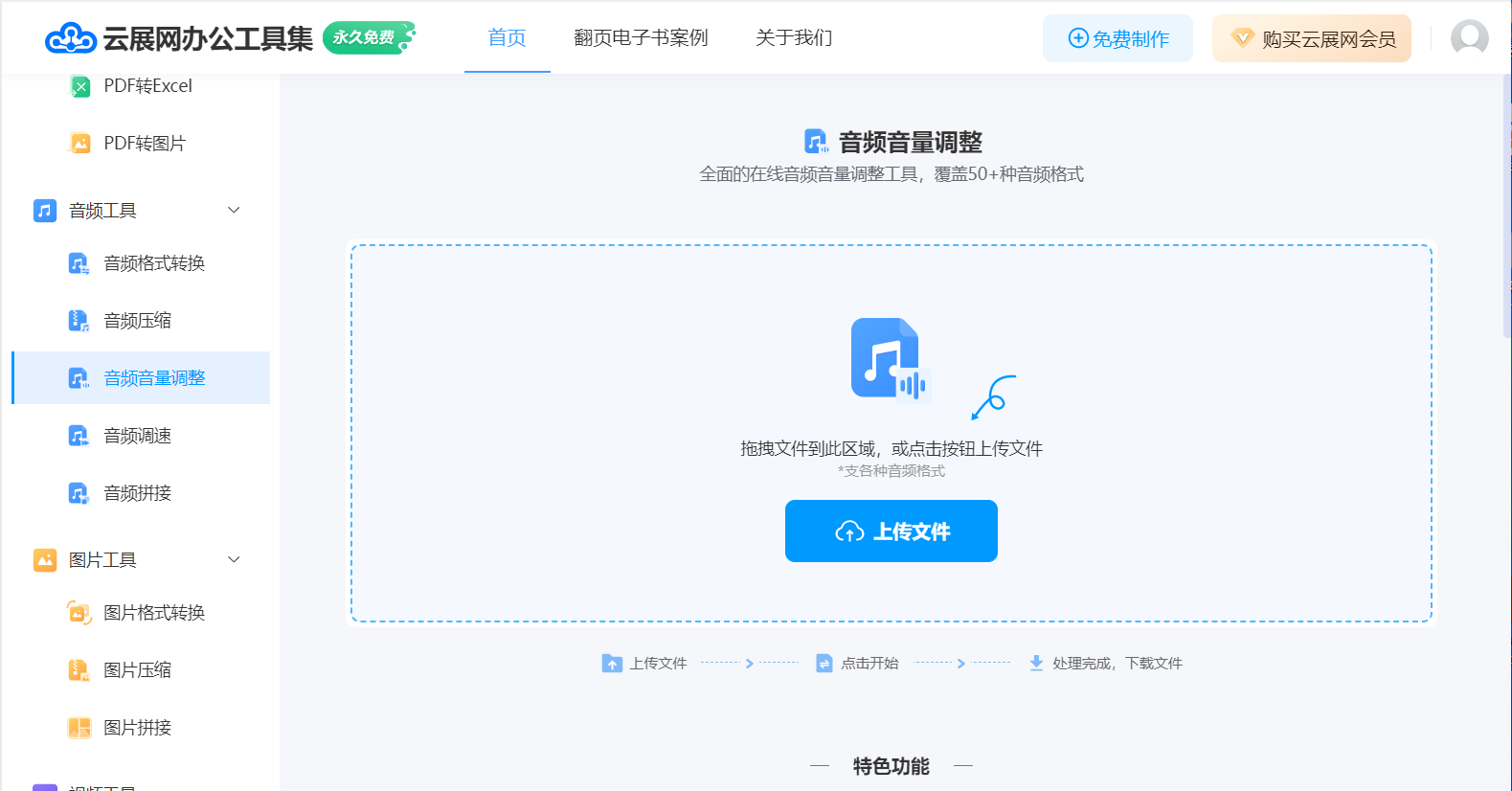Open PDF转图片 tool in the sidebar
The width and height of the screenshot is (1512, 791).
click(141, 144)
